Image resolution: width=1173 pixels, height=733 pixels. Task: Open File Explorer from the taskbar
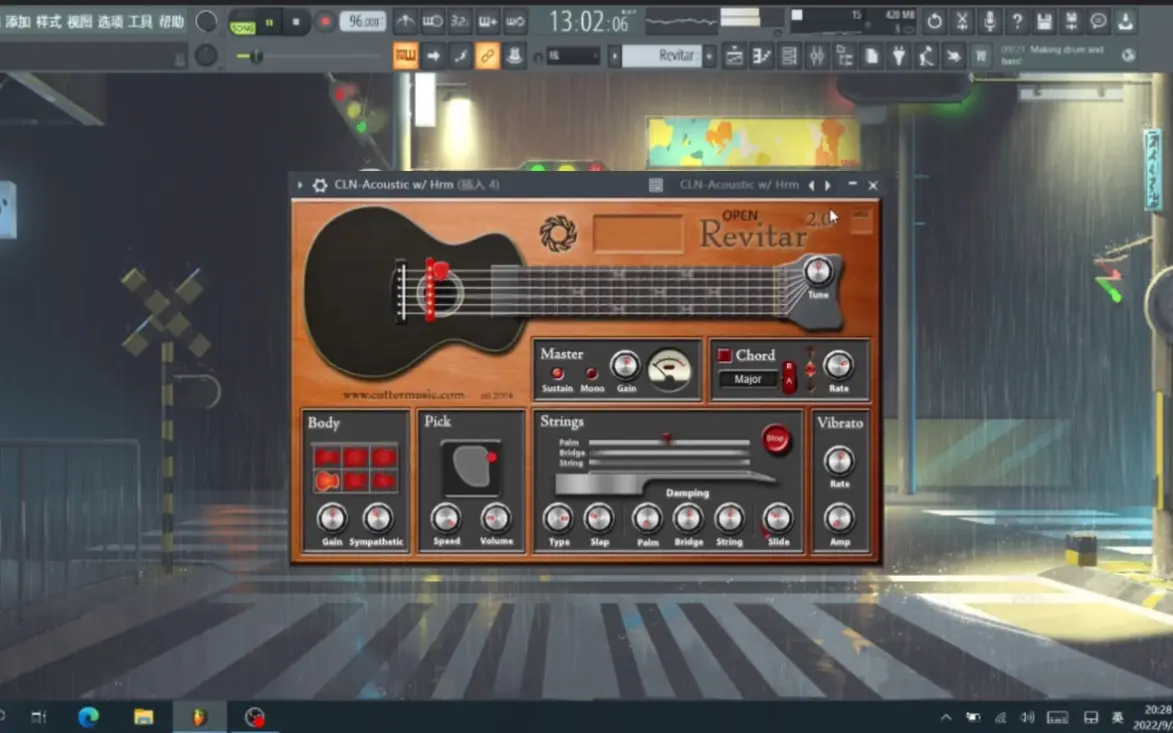pyautogui.click(x=144, y=718)
